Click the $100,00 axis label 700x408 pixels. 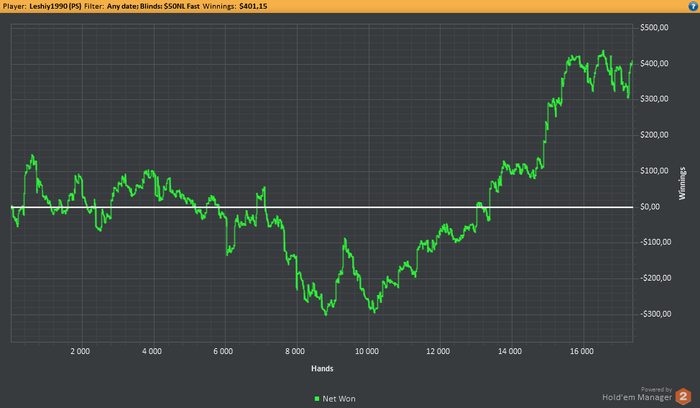pos(654,171)
